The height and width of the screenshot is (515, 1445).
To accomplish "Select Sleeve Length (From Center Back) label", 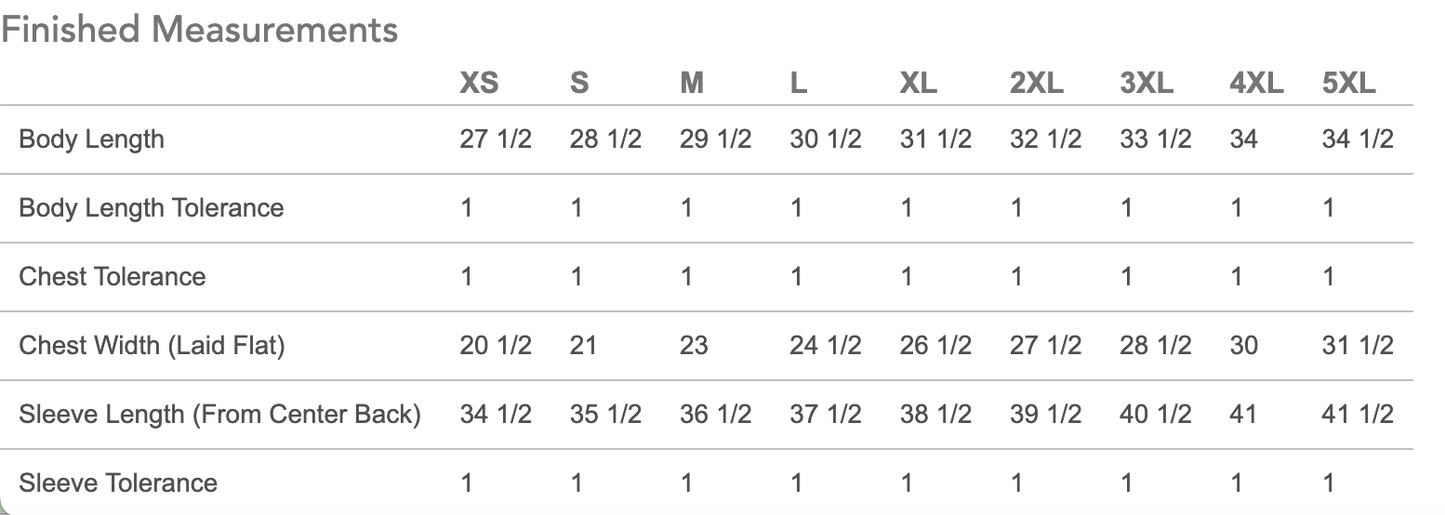I will (220, 414).
